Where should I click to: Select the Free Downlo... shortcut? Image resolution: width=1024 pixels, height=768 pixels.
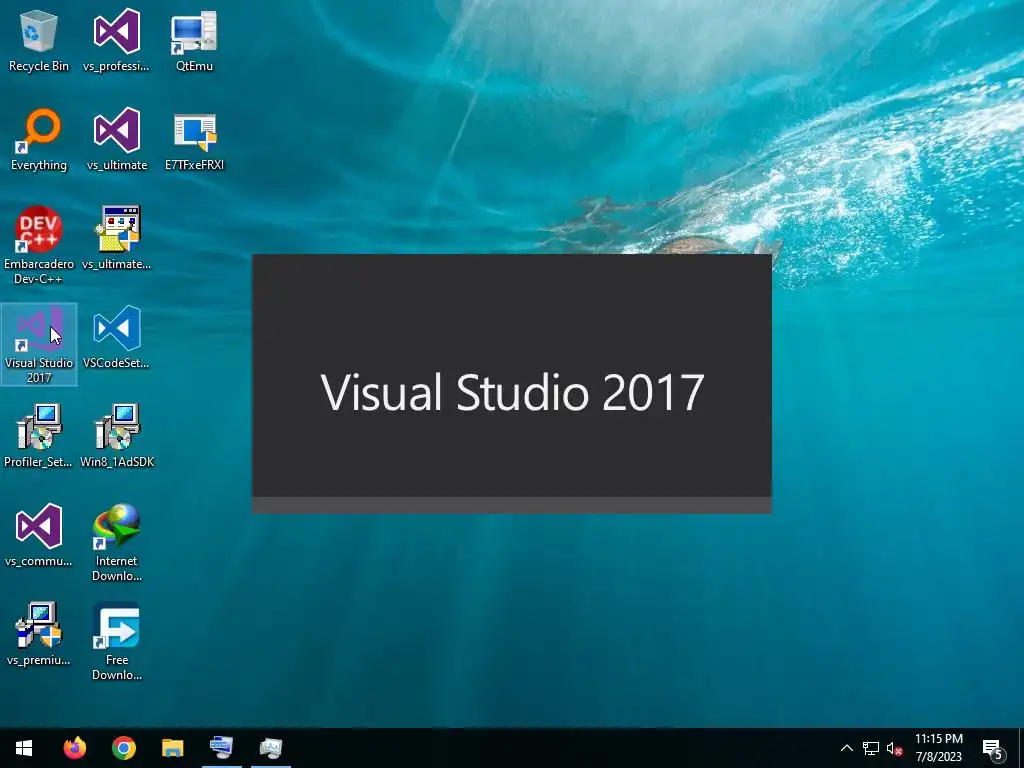click(x=116, y=641)
